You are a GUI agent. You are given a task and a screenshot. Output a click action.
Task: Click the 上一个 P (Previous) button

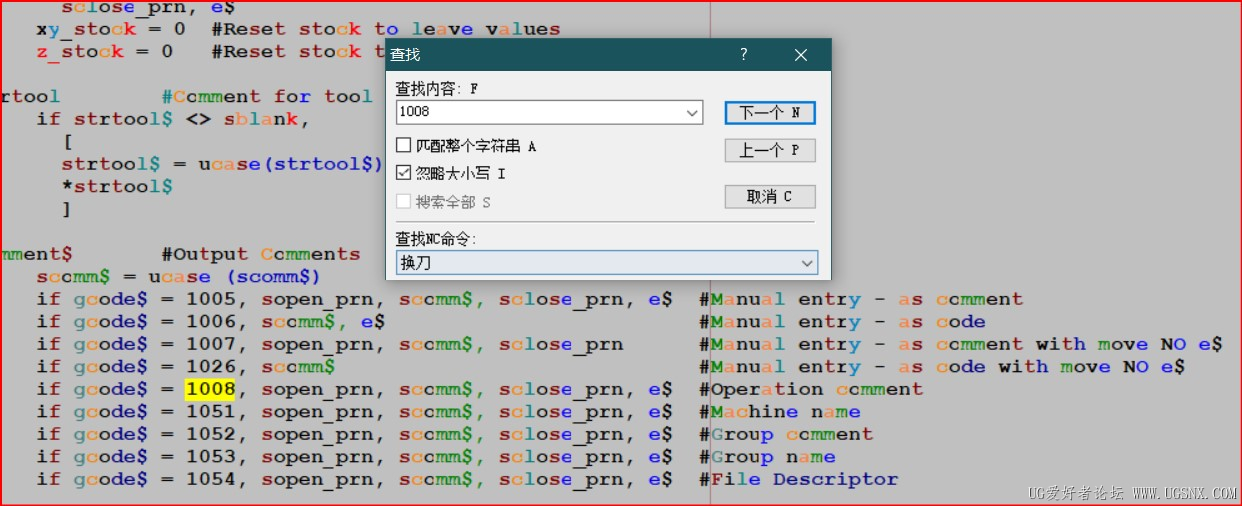point(770,150)
